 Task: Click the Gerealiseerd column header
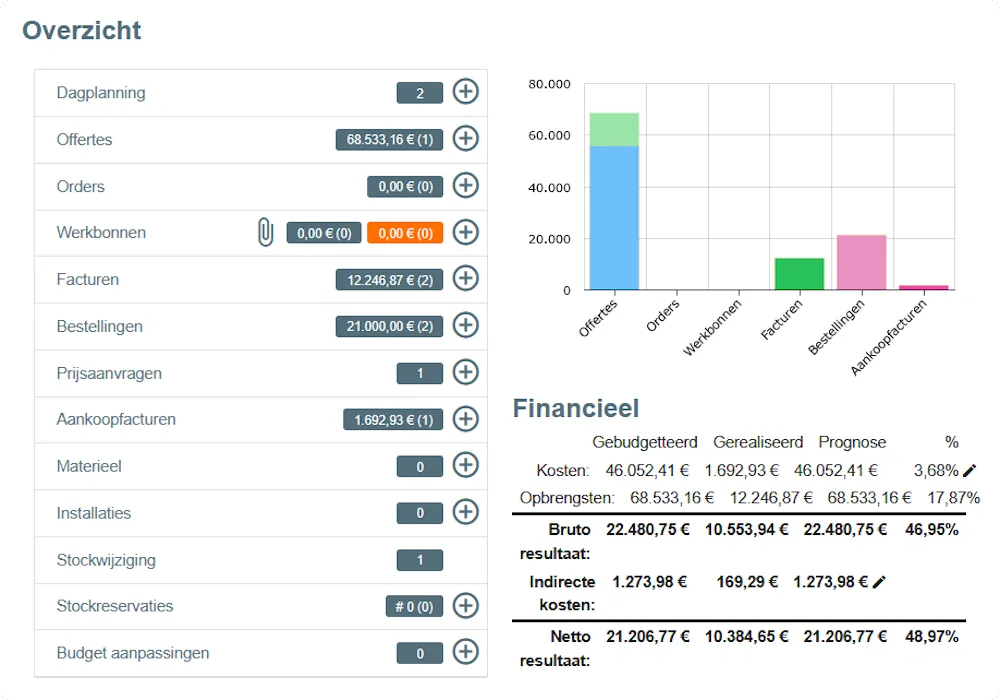(x=758, y=442)
